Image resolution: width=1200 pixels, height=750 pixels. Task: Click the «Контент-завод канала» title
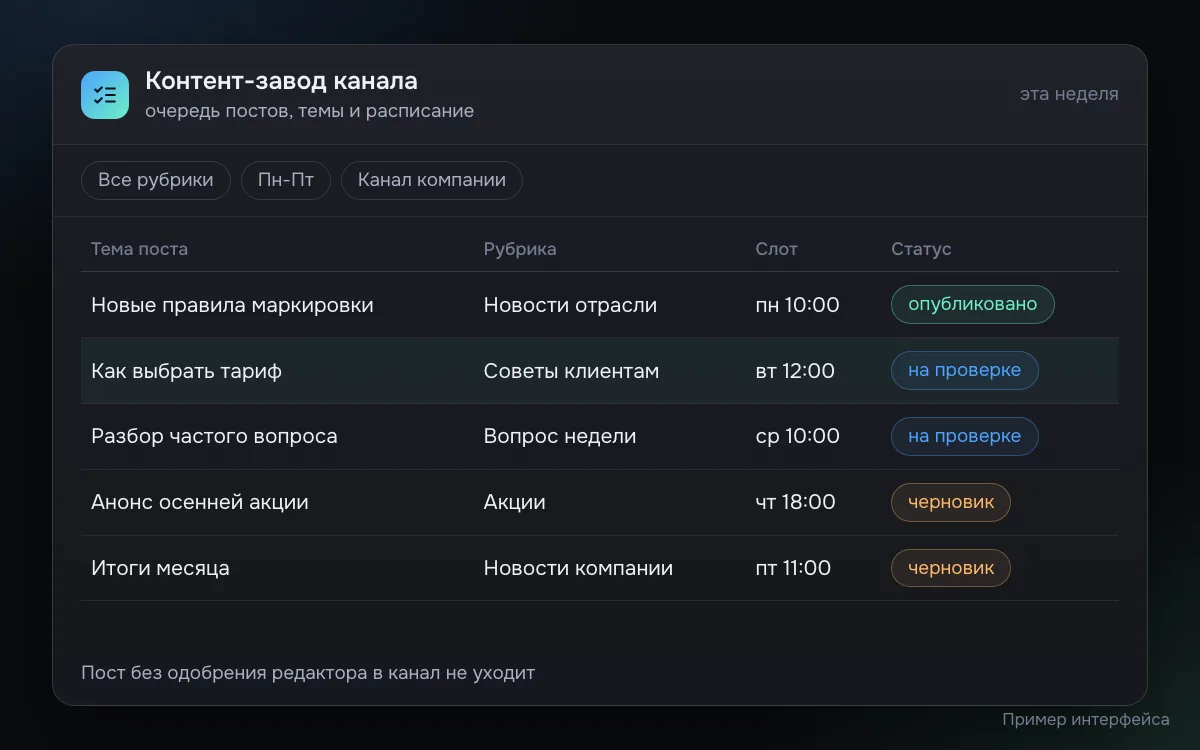281,81
